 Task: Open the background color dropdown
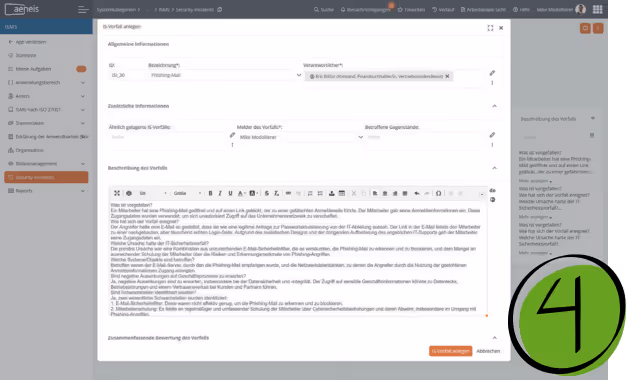pyautogui.click(x=253, y=193)
